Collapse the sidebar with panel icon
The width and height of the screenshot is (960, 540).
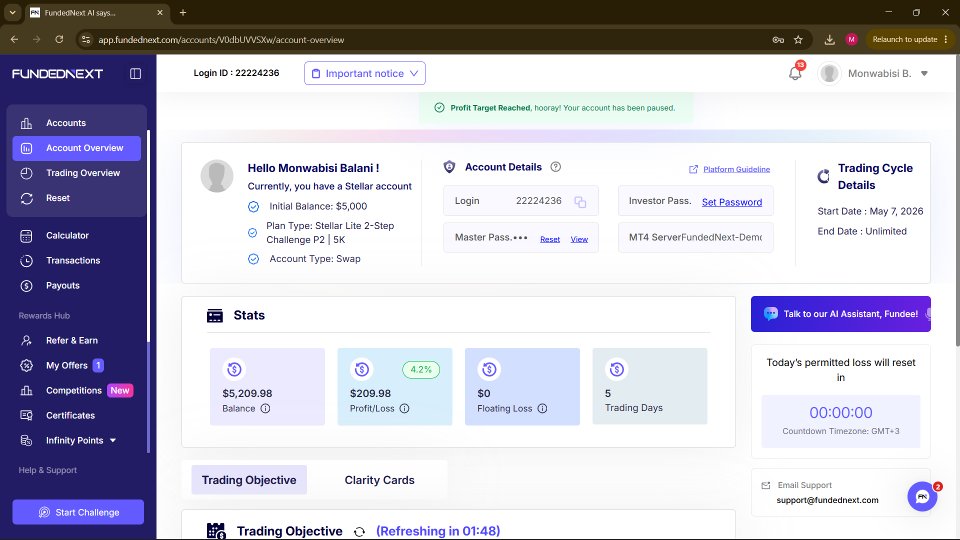click(x=135, y=73)
